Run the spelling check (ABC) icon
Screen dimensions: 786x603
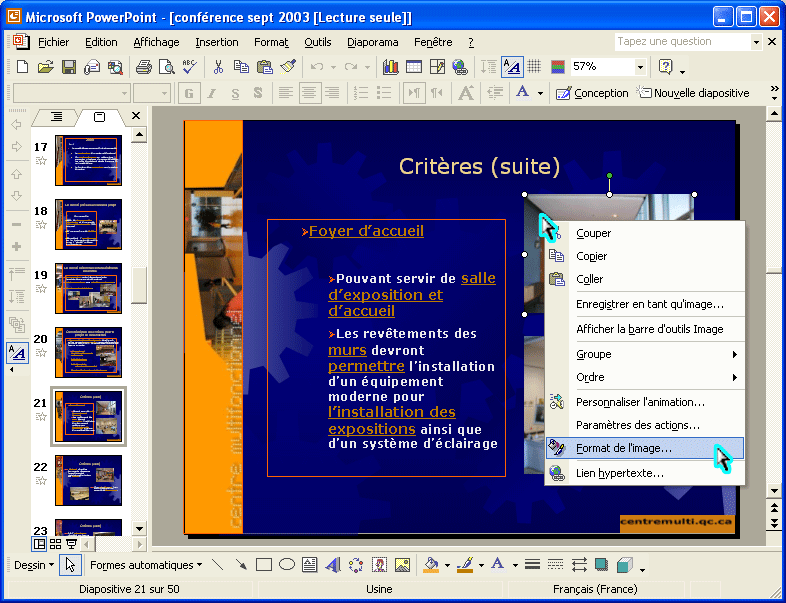189,67
